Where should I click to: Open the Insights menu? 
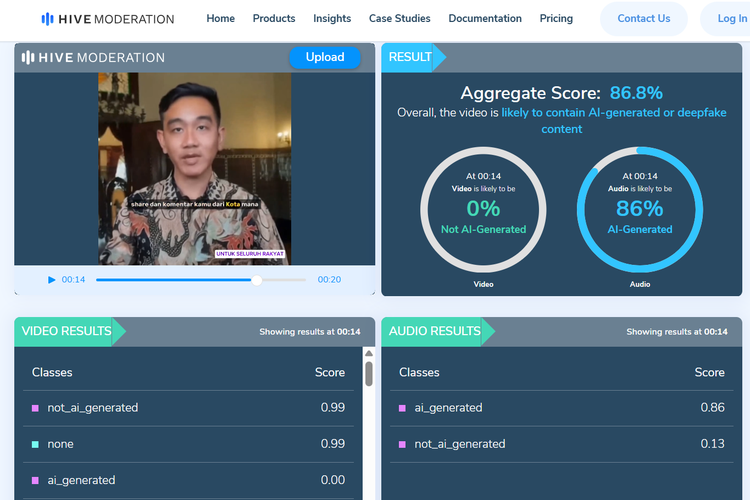click(332, 19)
